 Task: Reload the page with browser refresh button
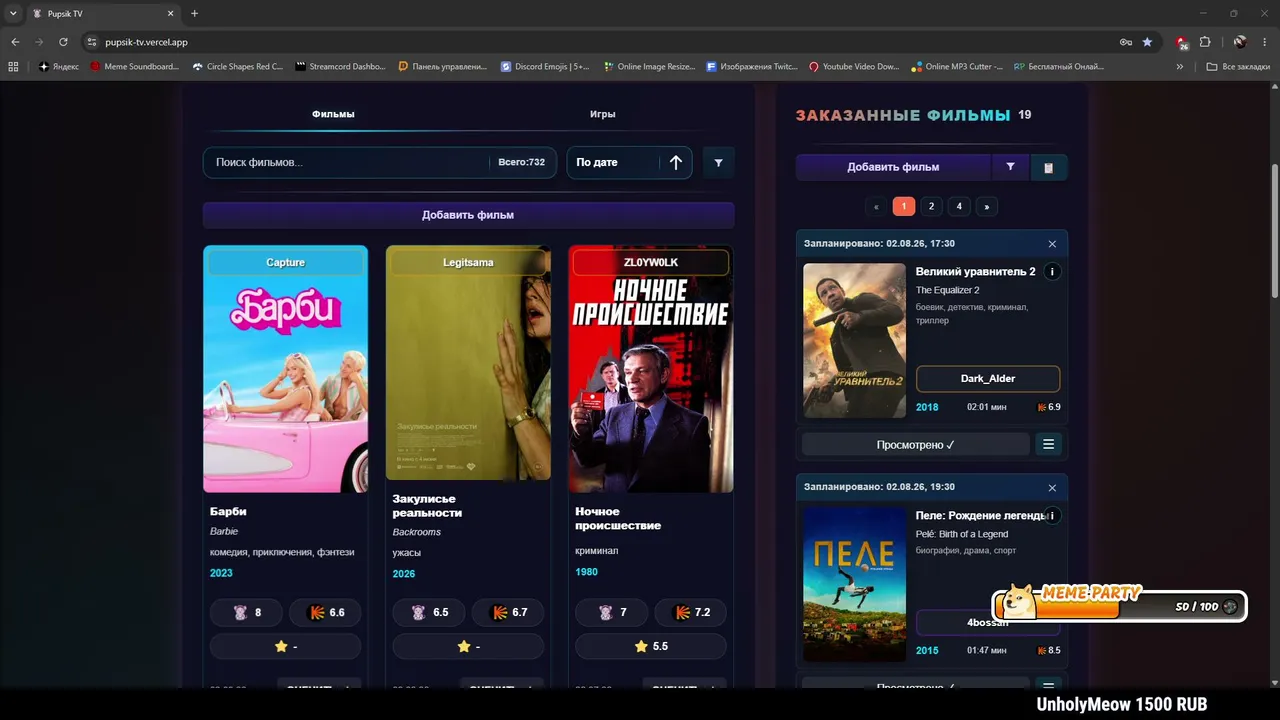63,42
